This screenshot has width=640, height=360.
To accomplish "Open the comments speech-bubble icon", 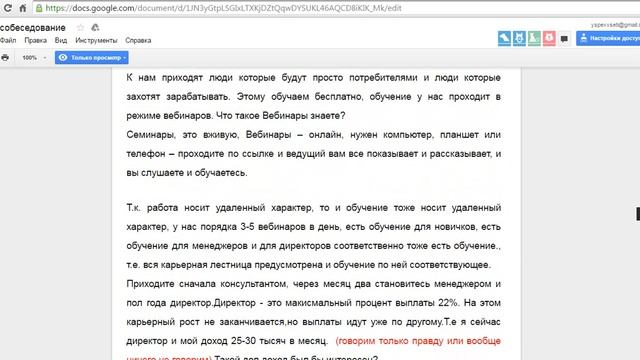I will point(564,39).
